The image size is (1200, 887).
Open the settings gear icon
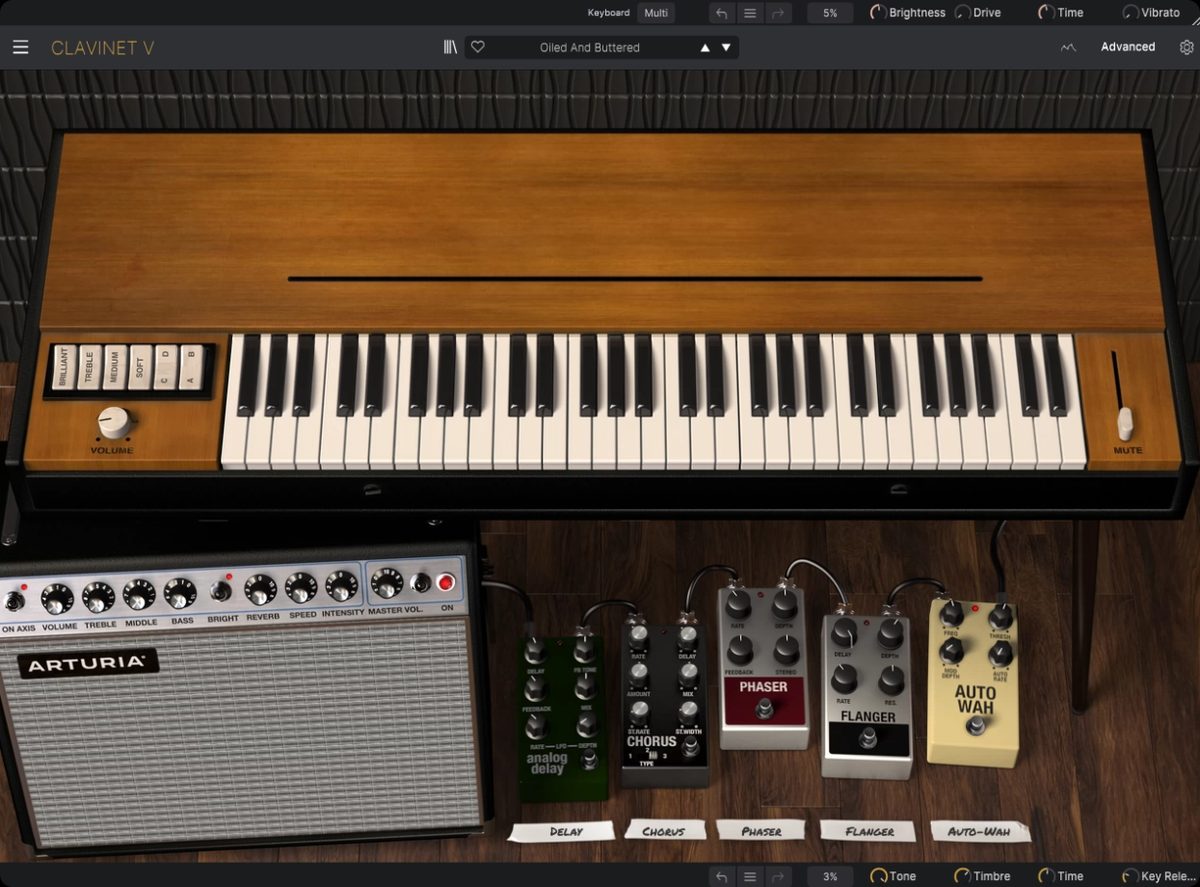click(x=1186, y=47)
